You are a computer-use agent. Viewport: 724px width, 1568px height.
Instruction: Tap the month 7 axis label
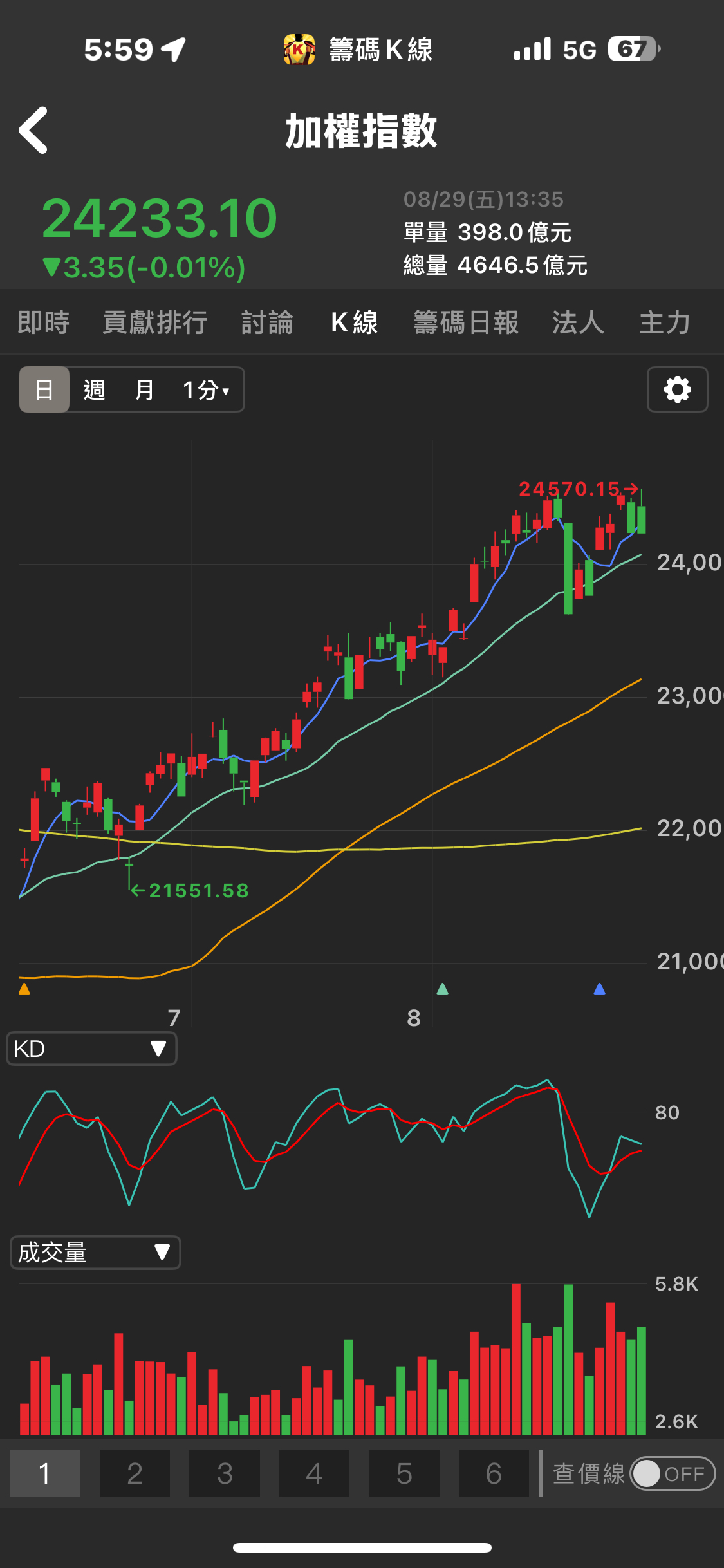(x=174, y=1018)
